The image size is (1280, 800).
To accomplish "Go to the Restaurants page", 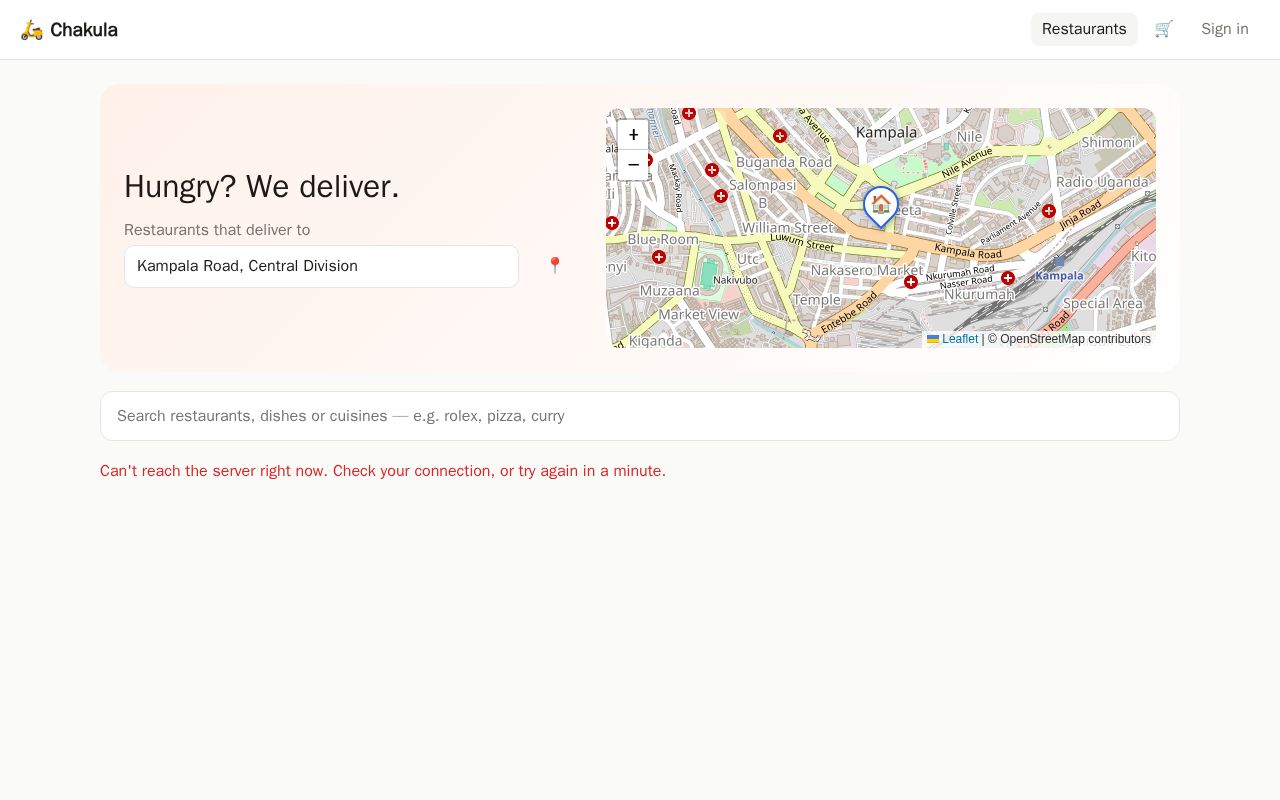I will pyautogui.click(x=1084, y=29).
